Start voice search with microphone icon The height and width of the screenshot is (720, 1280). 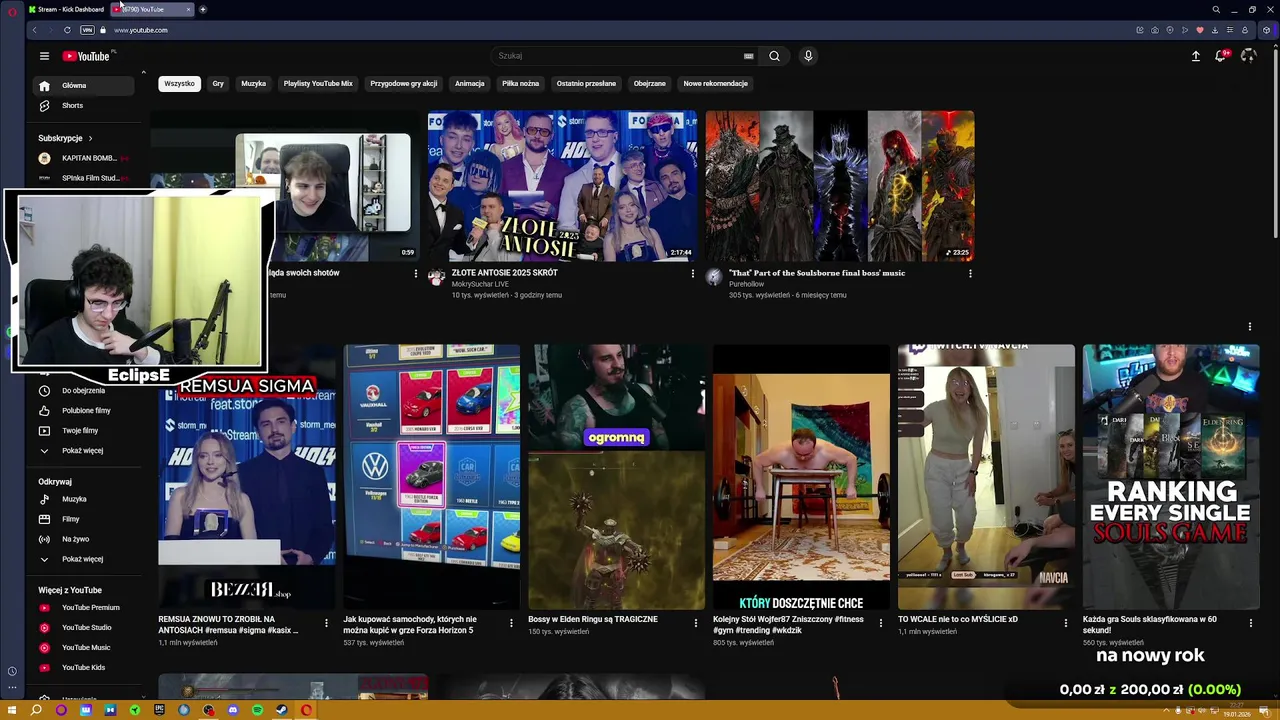pos(808,56)
